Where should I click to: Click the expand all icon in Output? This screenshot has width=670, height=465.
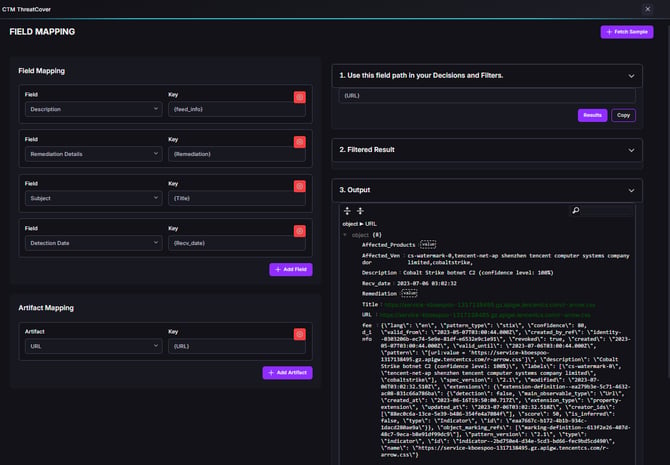click(x=347, y=211)
